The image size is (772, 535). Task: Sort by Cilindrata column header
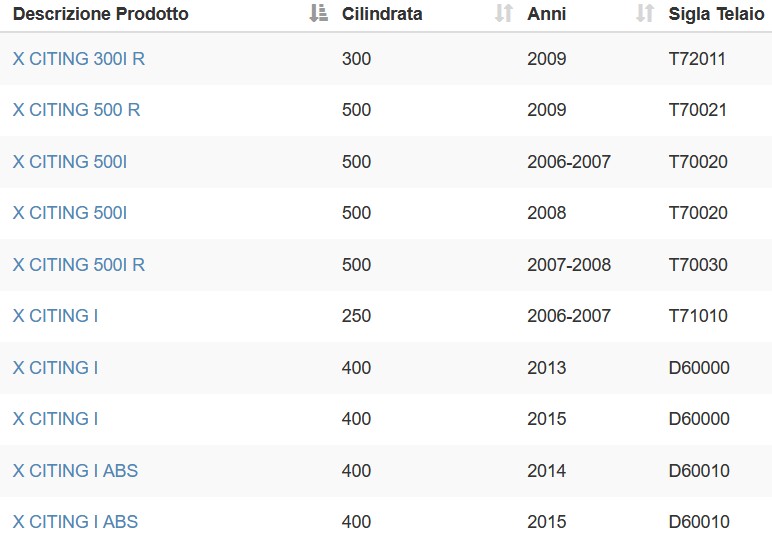[382, 14]
